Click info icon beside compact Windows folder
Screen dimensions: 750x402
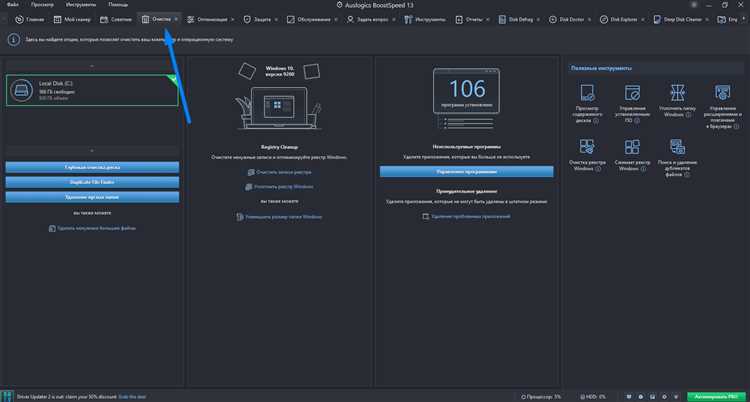[687, 115]
